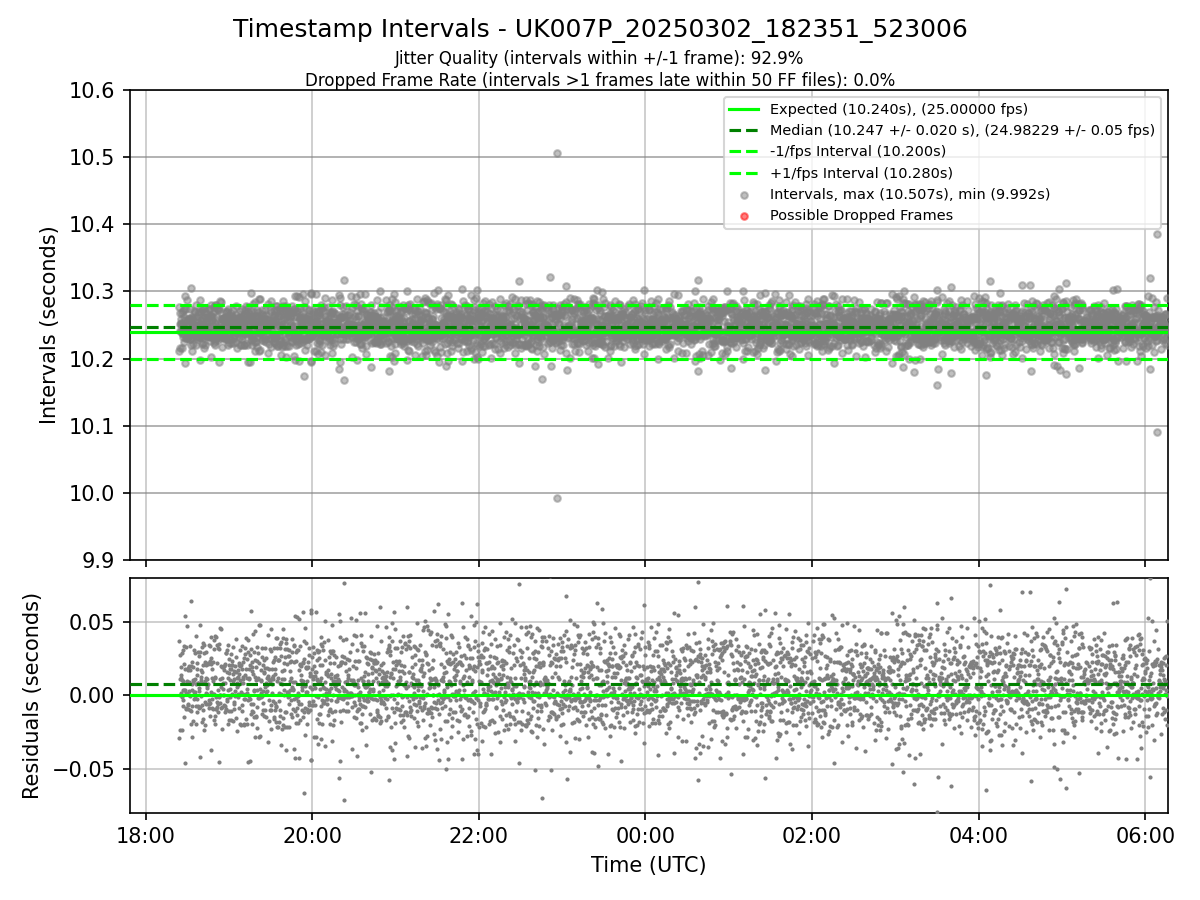Click the dark green dashed sample beside 'Median' legend entry
This screenshot has width=1200, height=900.
[742, 130]
